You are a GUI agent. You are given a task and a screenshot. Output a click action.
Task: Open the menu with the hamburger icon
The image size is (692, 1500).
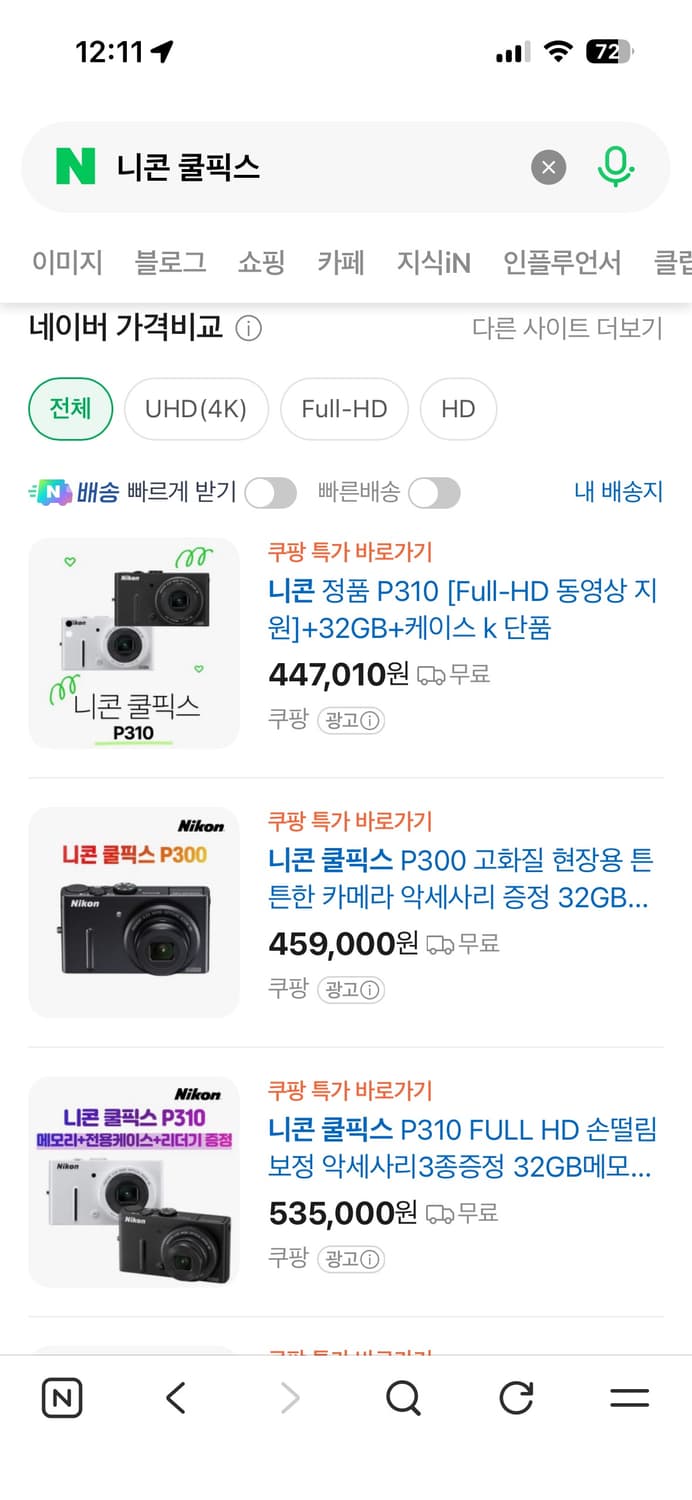(630, 1397)
